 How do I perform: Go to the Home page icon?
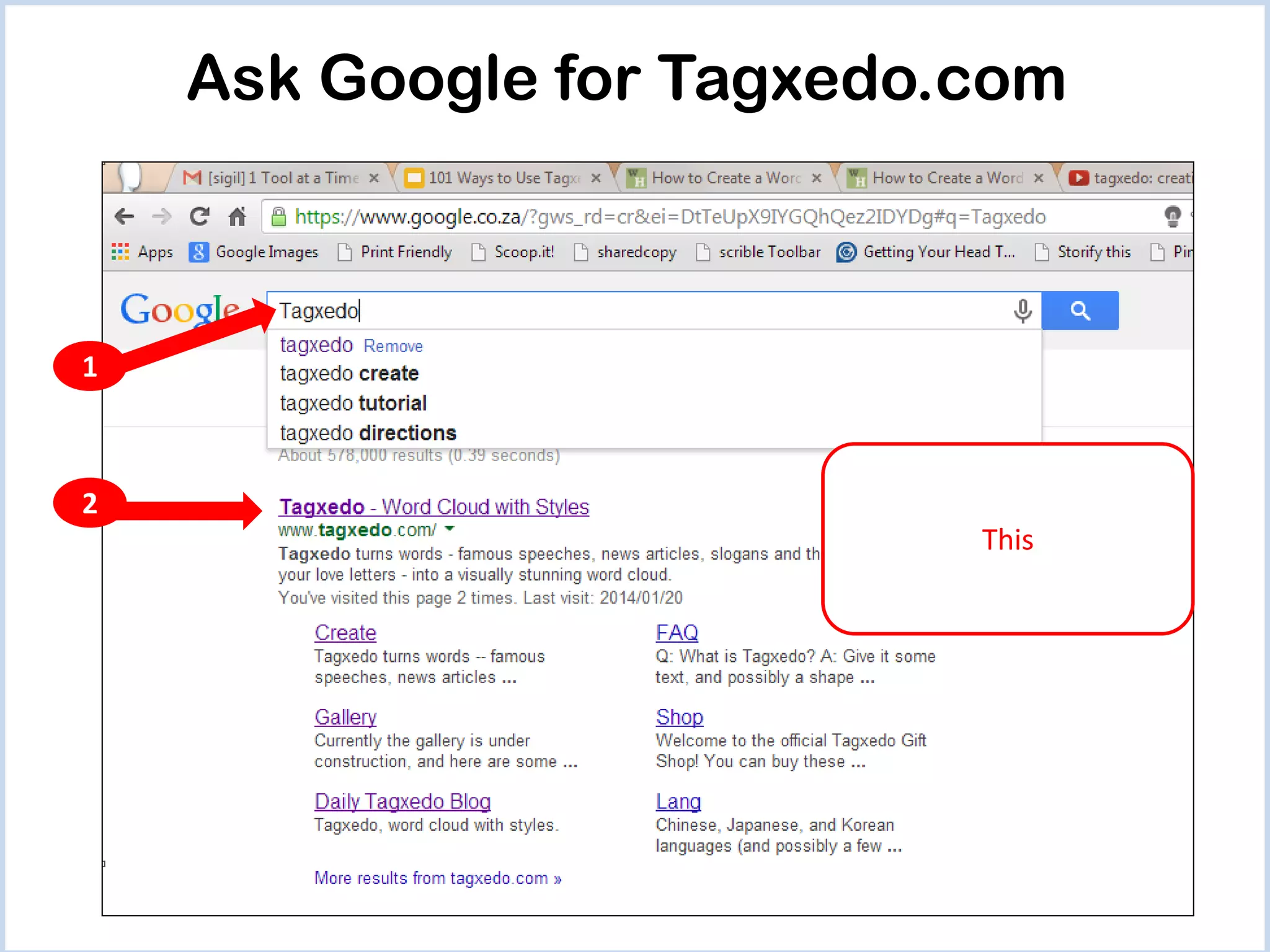[x=237, y=216]
